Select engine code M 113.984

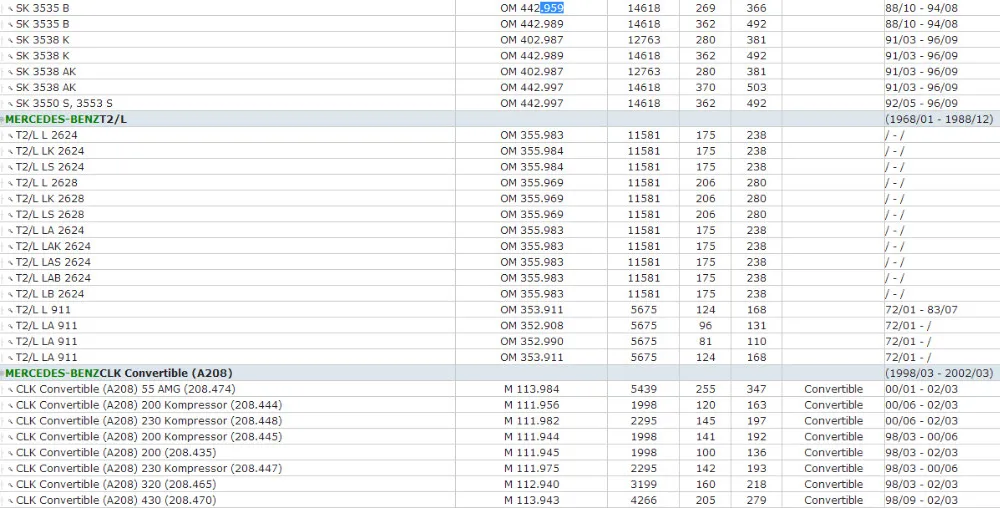(532, 389)
